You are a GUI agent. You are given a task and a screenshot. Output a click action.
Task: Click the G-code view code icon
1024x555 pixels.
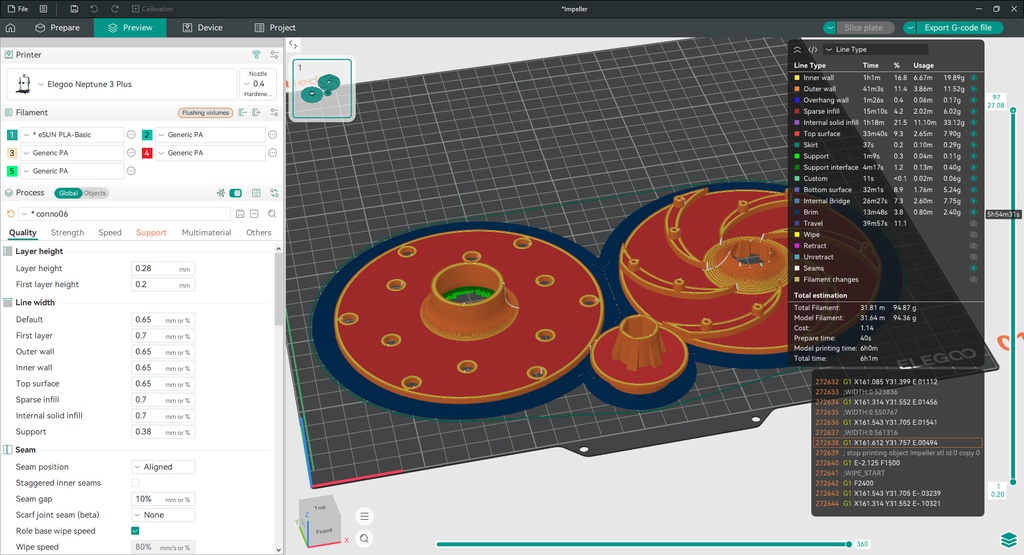812,50
